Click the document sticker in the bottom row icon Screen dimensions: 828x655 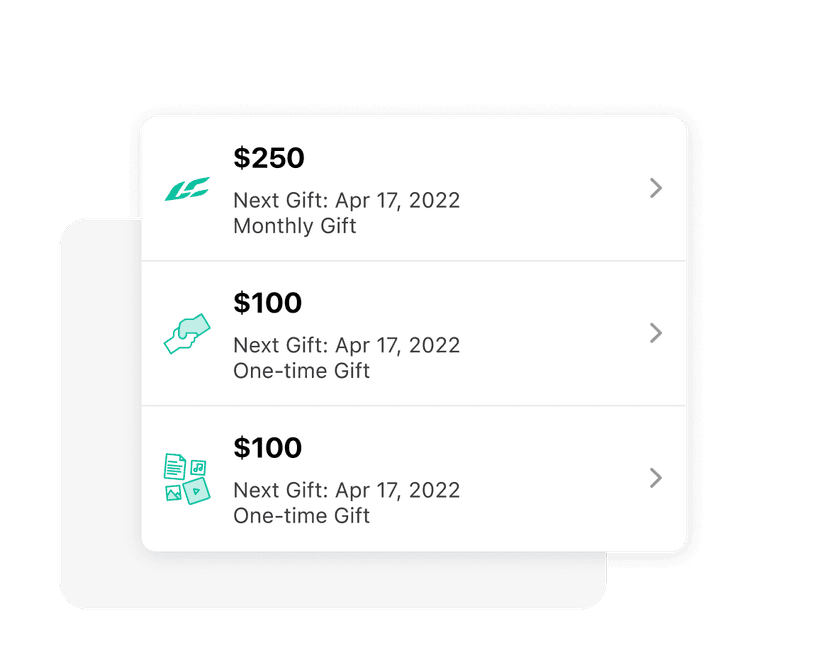pyautogui.click(x=175, y=466)
